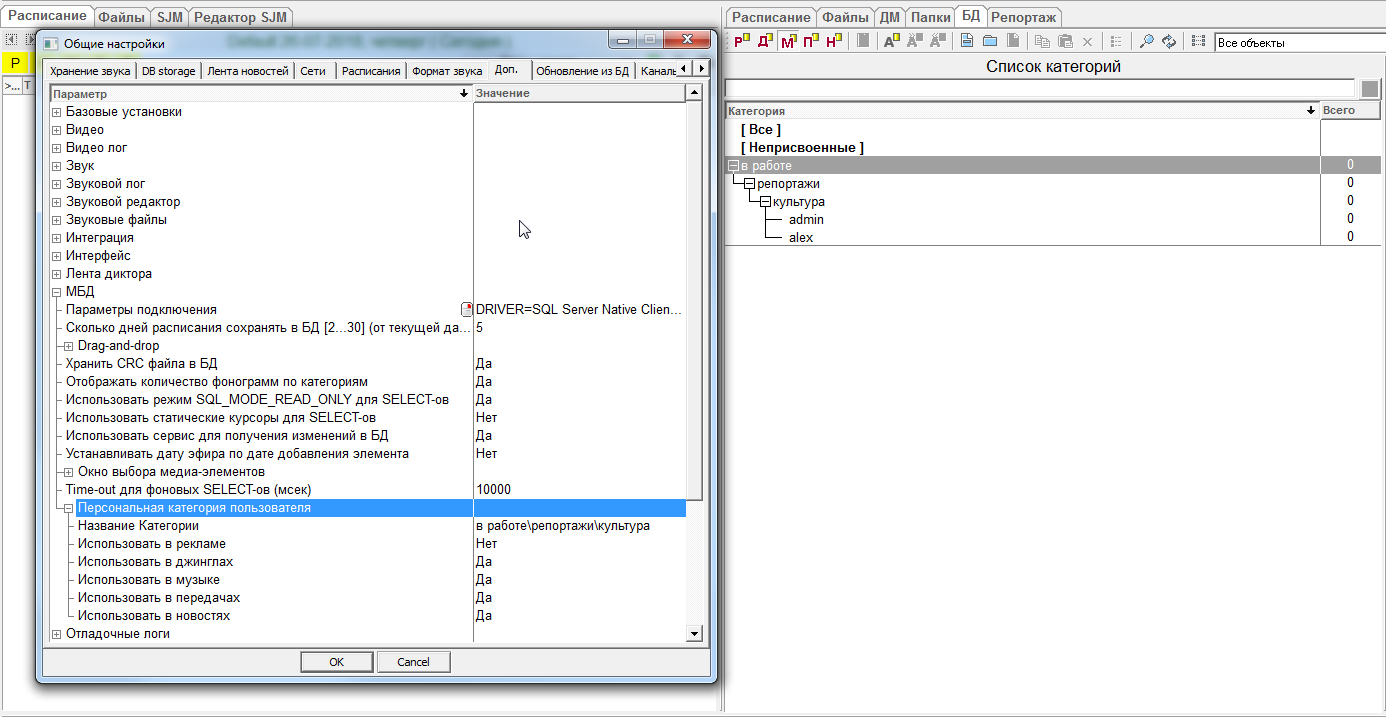
Task: Select the [ Все ] category
Action: coord(761,130)
